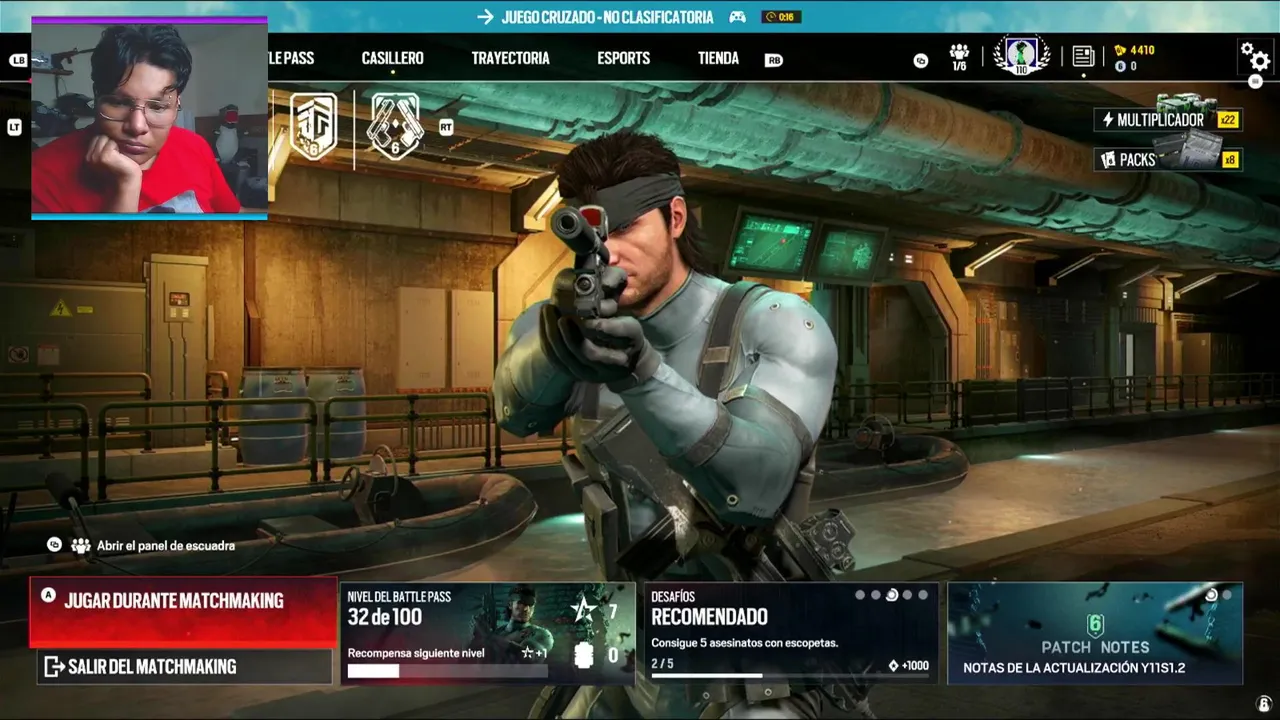This screenshot has width=1280, height=720.
Task: Open the Desafíos Recomendado card
Action: 791,634
